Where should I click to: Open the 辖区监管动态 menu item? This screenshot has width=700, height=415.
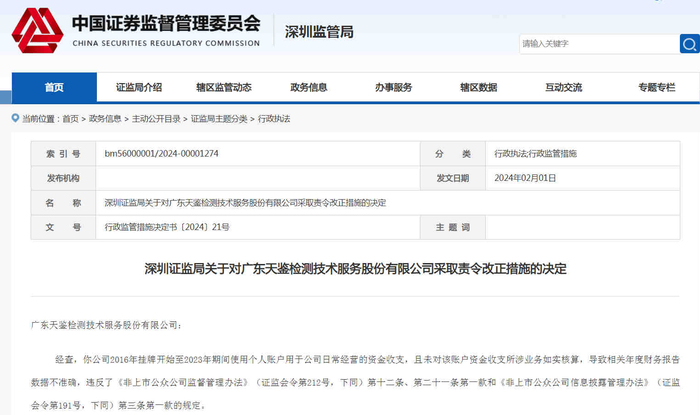(224, 87)
